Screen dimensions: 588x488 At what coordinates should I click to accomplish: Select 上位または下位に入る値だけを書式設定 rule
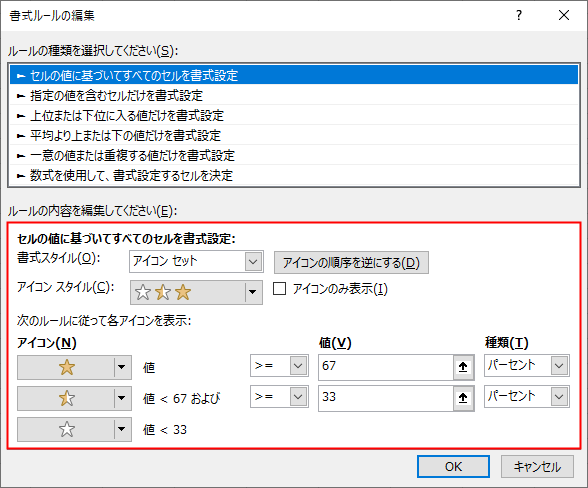pyautogui.click(x=294, y=116)
